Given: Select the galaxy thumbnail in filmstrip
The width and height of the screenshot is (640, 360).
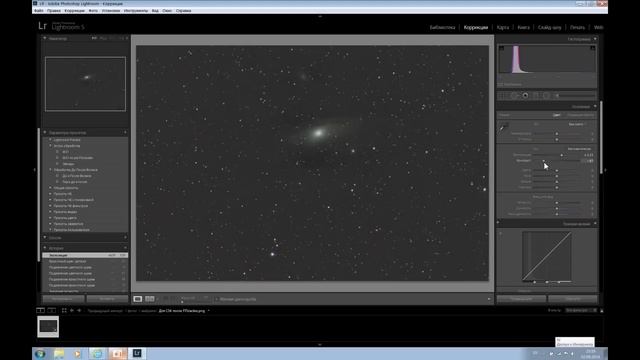Looking at the screenshot, I should tap(48, 327).
